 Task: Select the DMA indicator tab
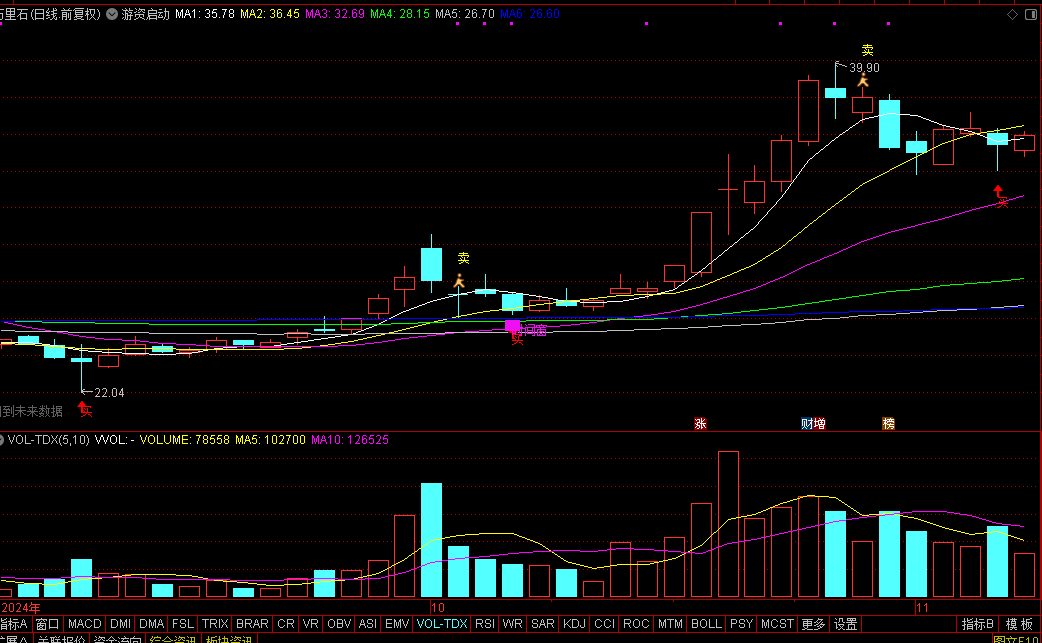152,624
